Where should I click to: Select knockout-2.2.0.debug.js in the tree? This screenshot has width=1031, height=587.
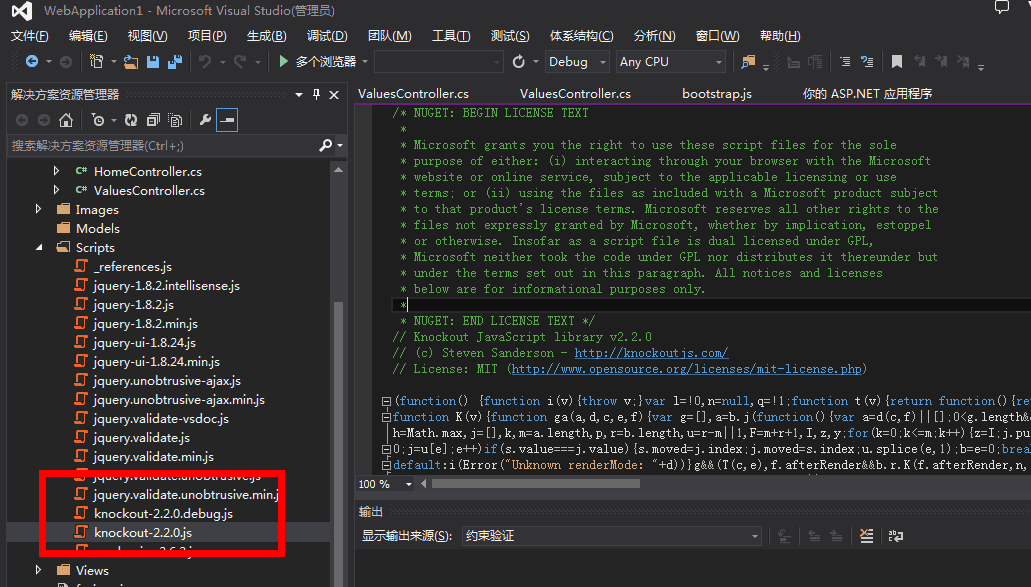tap(163, 513)
